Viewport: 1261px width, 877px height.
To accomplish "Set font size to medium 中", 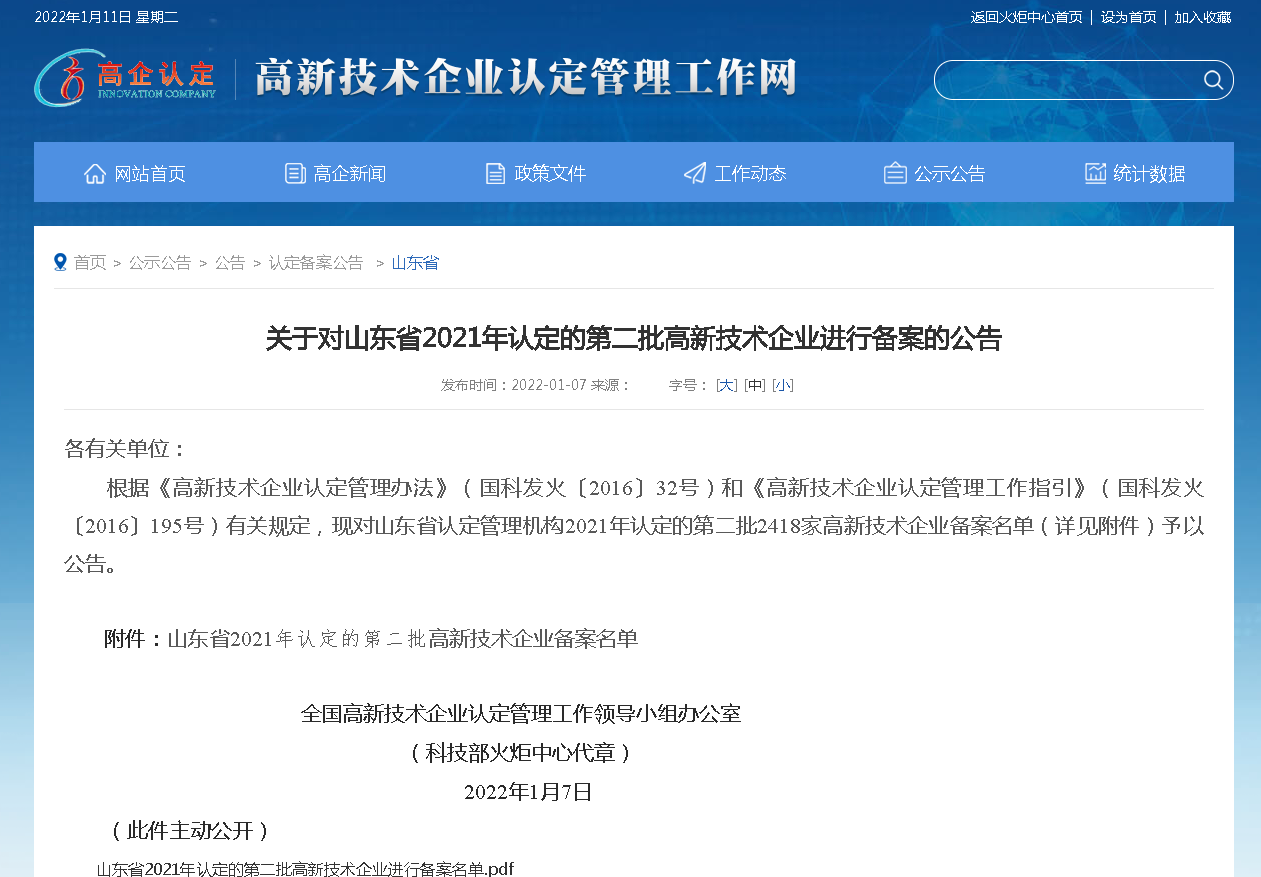I will 755,385.
